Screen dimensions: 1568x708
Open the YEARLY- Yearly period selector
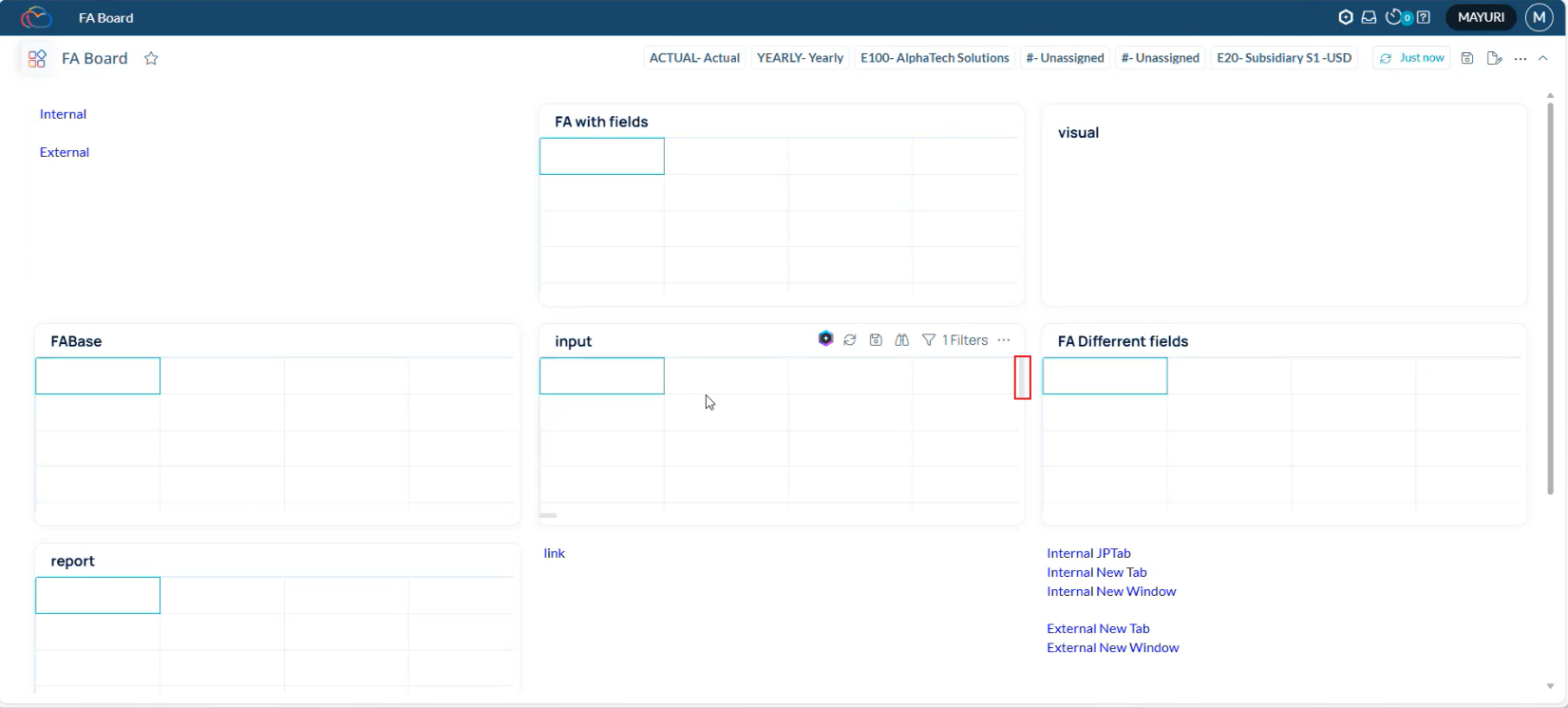[800, 58]
